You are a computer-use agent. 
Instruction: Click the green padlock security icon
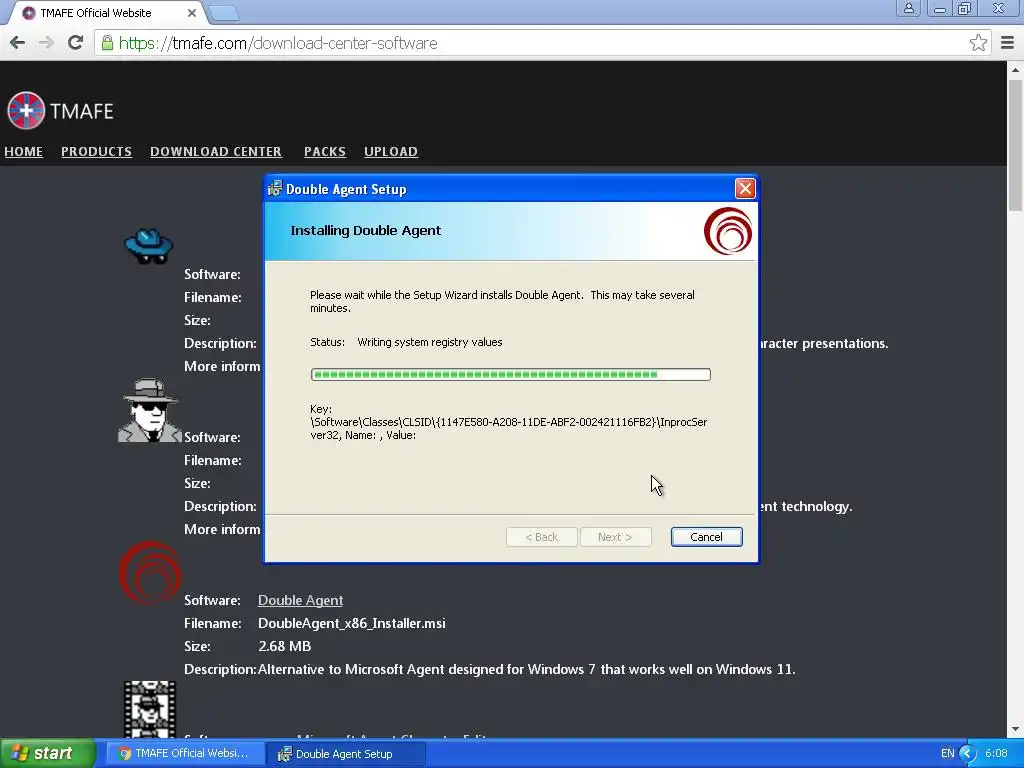click(107, 43)
